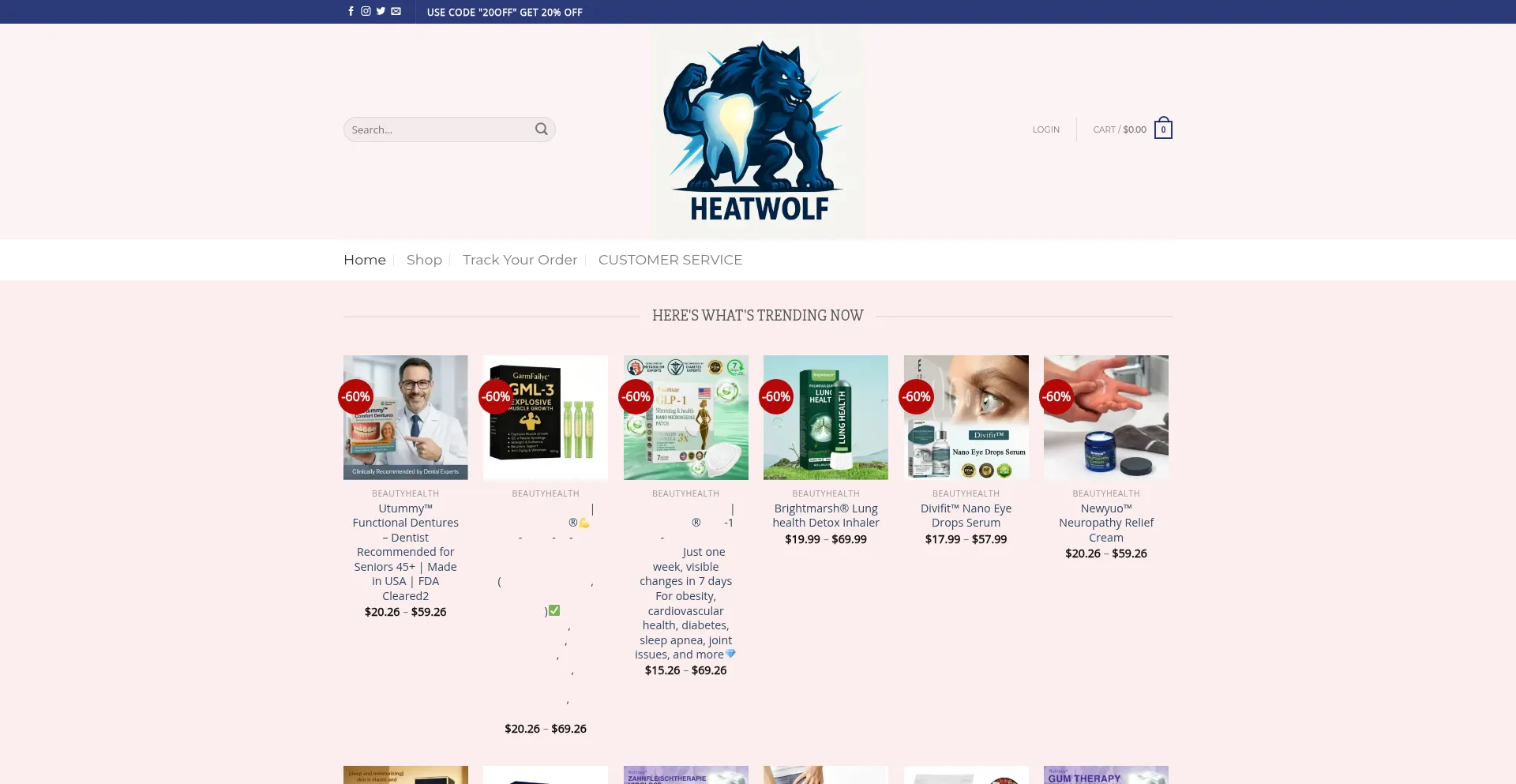Open the Shop menu item
Screen dimensions: 1516x784
click(424, 260)
